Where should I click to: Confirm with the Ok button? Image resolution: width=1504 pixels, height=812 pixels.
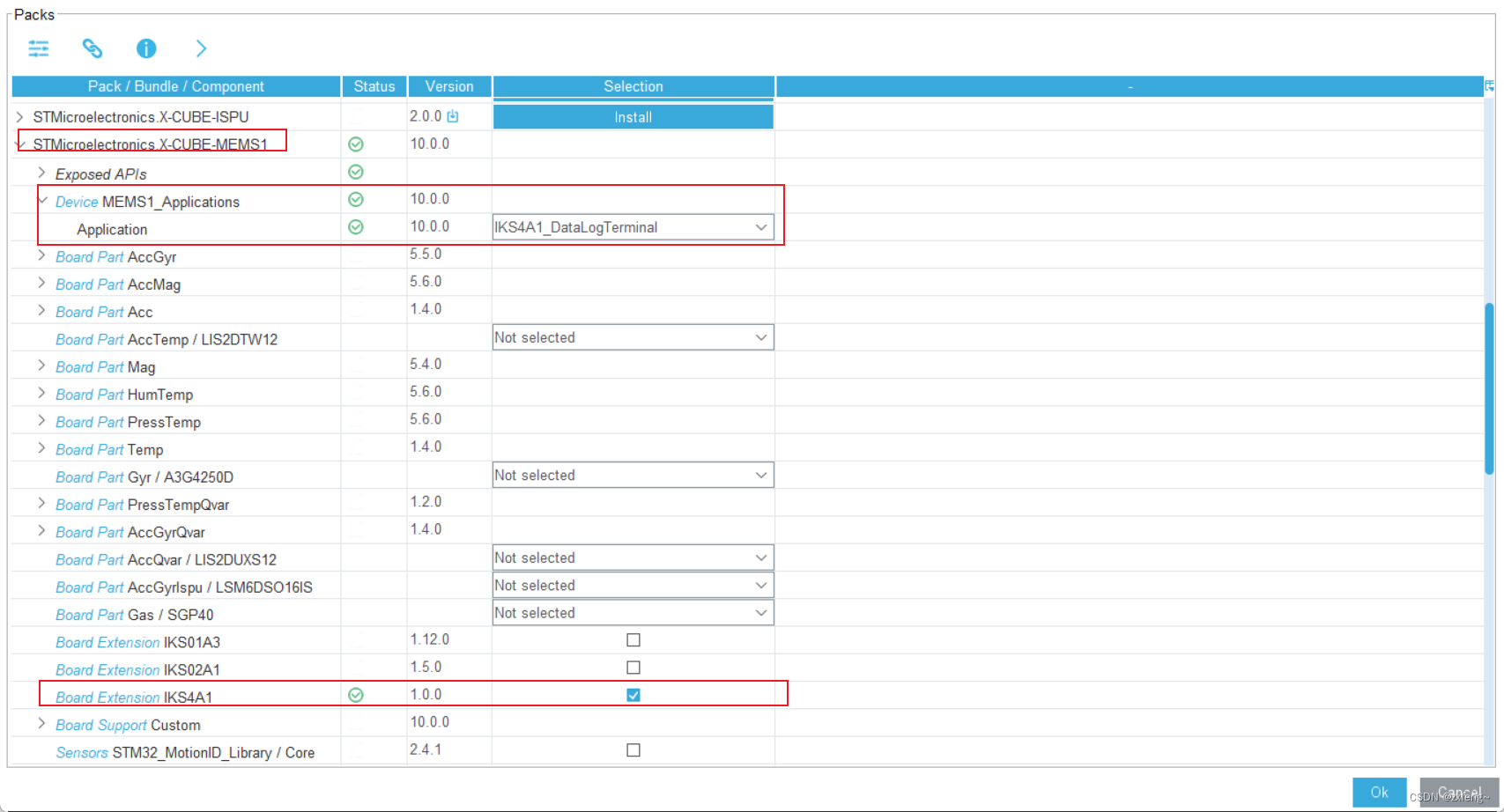pos(1379,792)
